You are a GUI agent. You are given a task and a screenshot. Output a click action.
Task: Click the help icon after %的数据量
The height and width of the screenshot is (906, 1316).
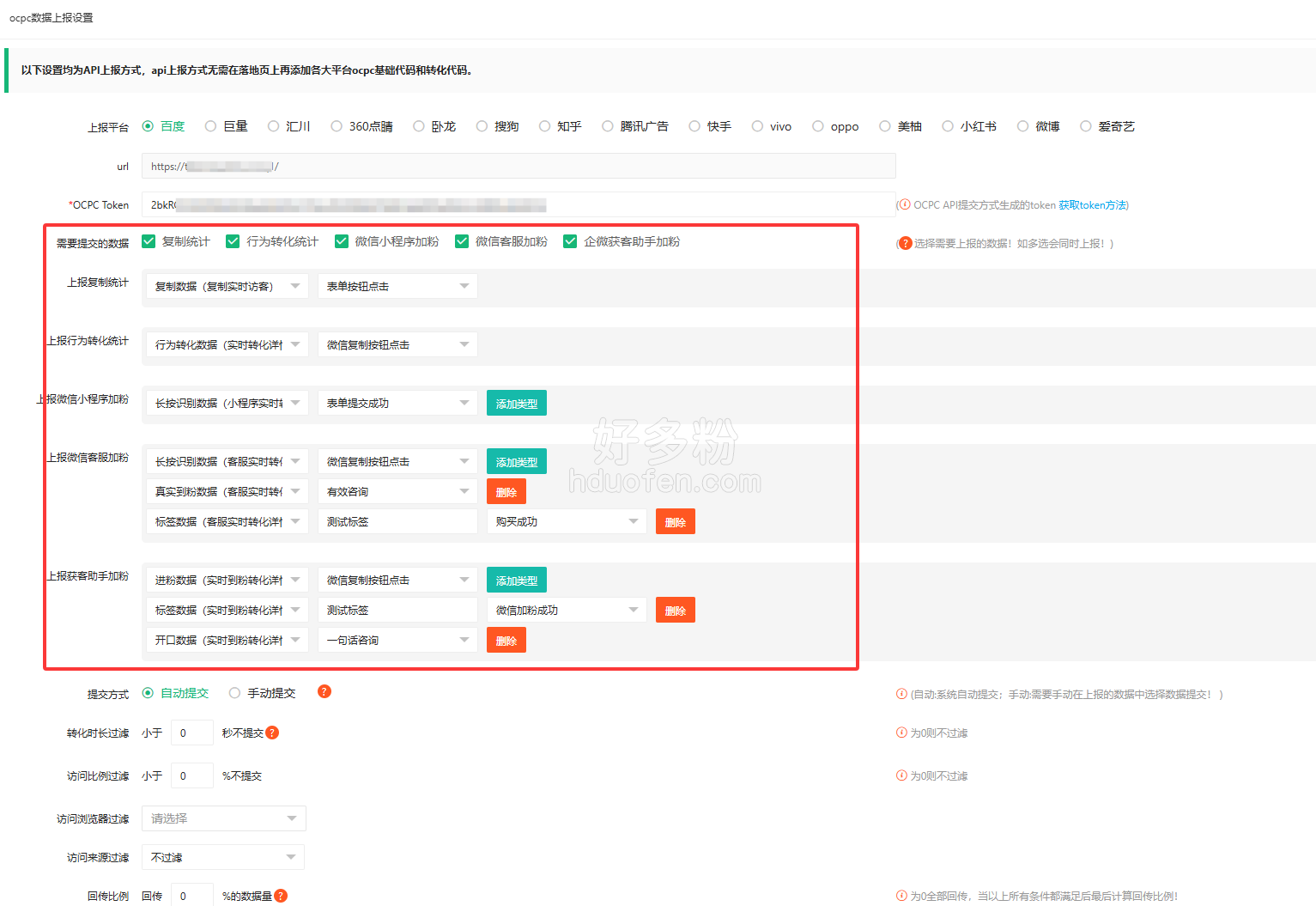coord(281,896)
